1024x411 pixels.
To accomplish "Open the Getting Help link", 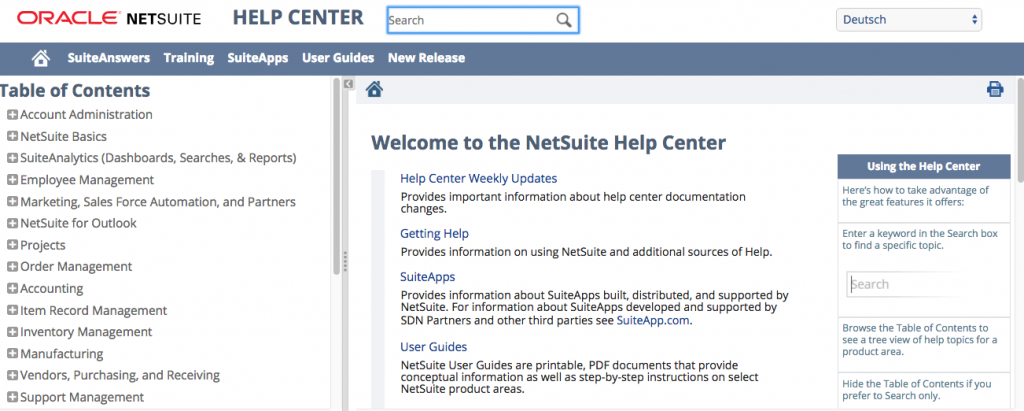I will pyautogui.click(x=434, y=234).
